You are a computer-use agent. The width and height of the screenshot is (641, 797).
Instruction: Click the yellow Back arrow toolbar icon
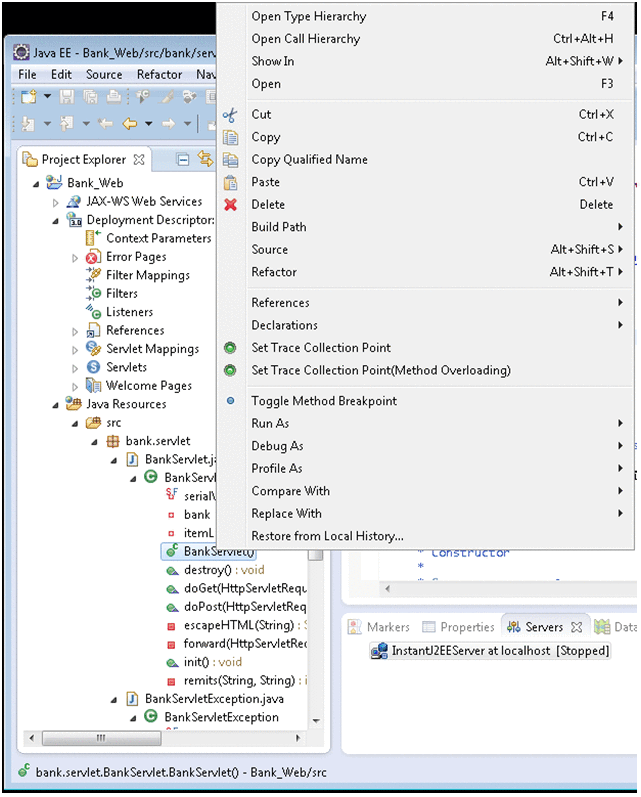tap(130, 124)
